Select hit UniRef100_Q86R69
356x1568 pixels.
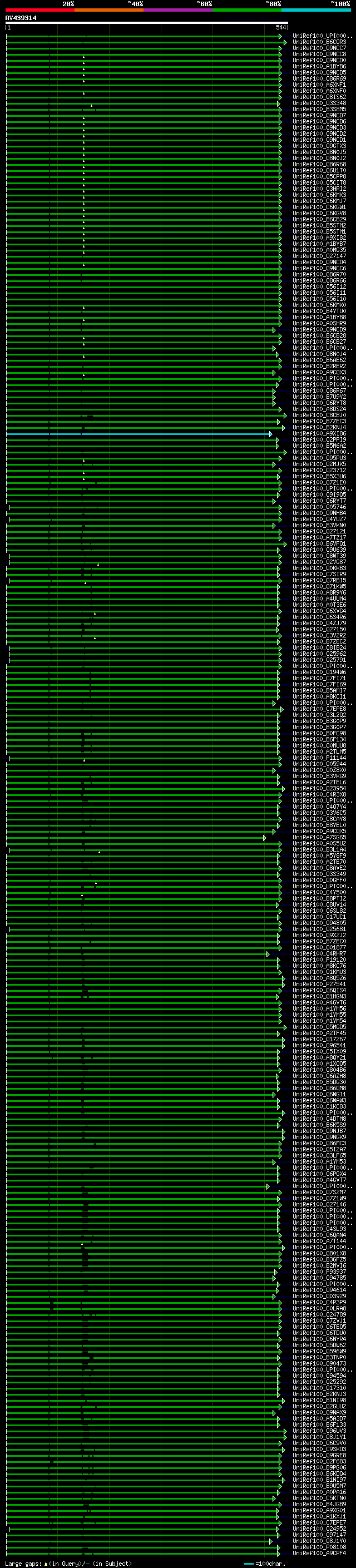click(319, 79)
